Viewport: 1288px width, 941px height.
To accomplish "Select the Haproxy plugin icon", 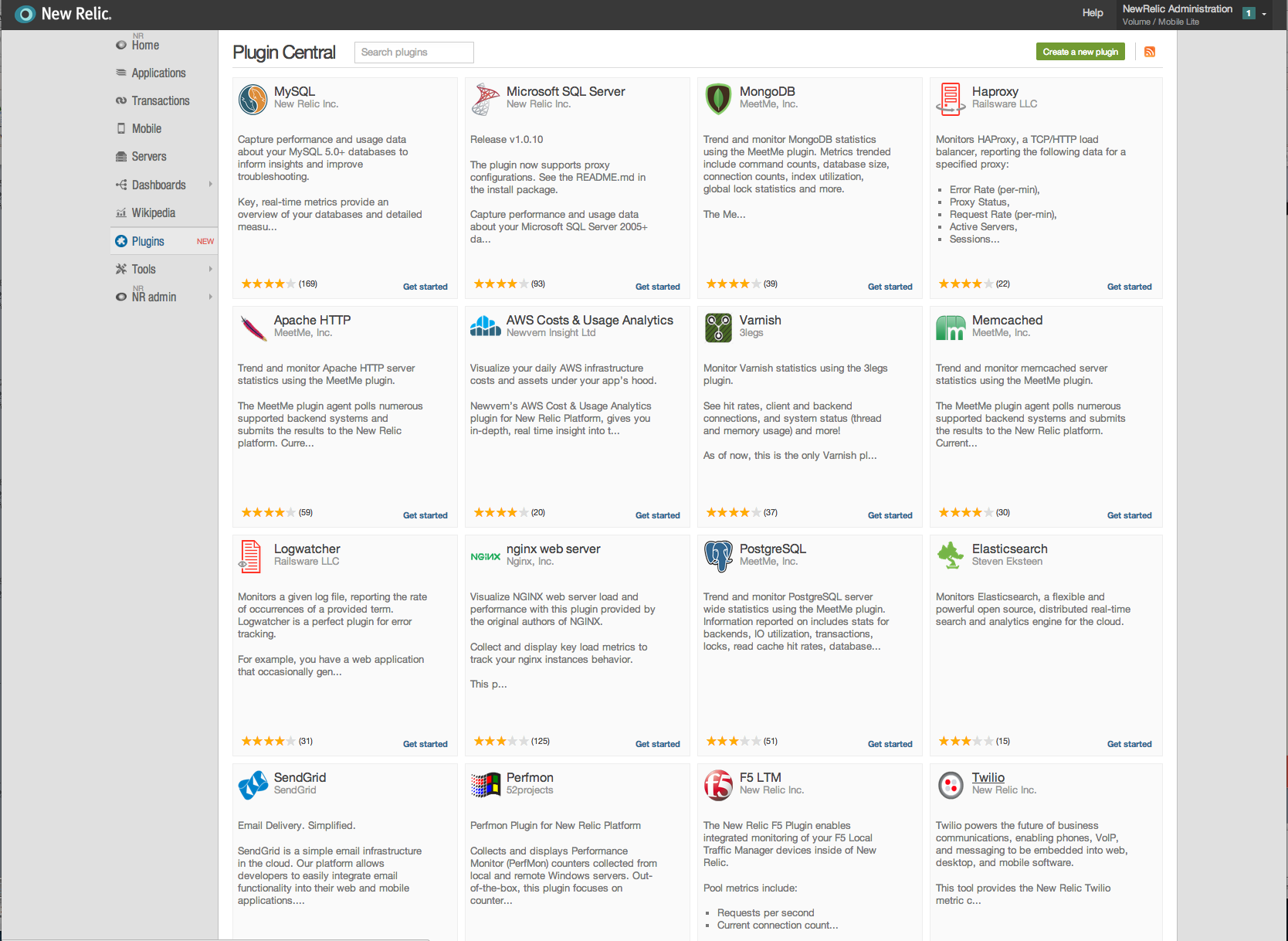I will pyautogui.click(x=950, y=99).
